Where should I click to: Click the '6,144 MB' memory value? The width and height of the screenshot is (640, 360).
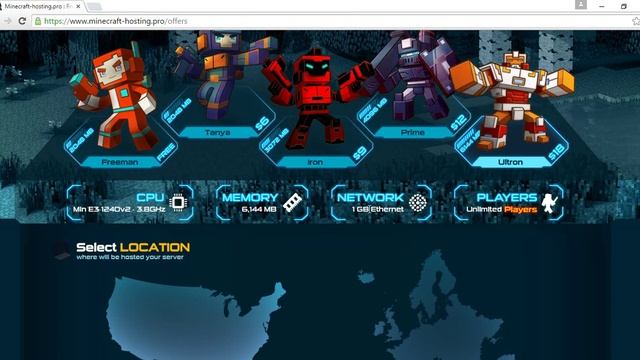pos(259,209)
